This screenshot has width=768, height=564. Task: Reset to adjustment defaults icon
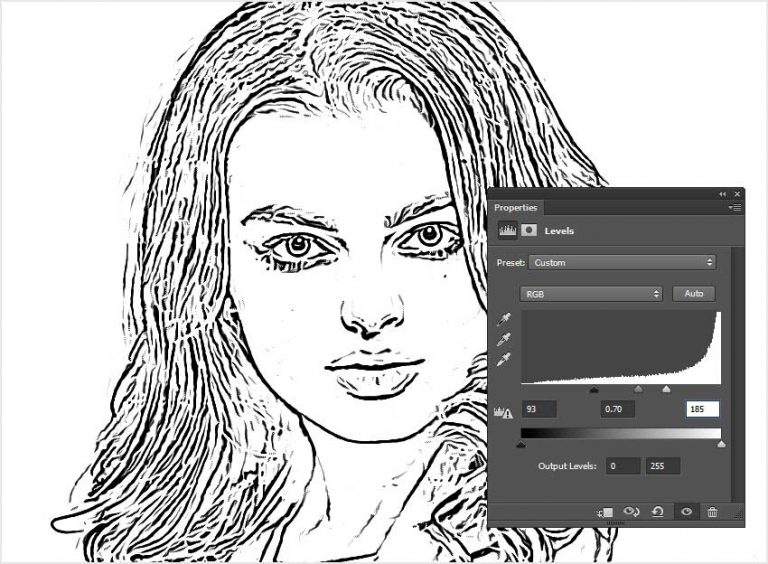point(658,512)
